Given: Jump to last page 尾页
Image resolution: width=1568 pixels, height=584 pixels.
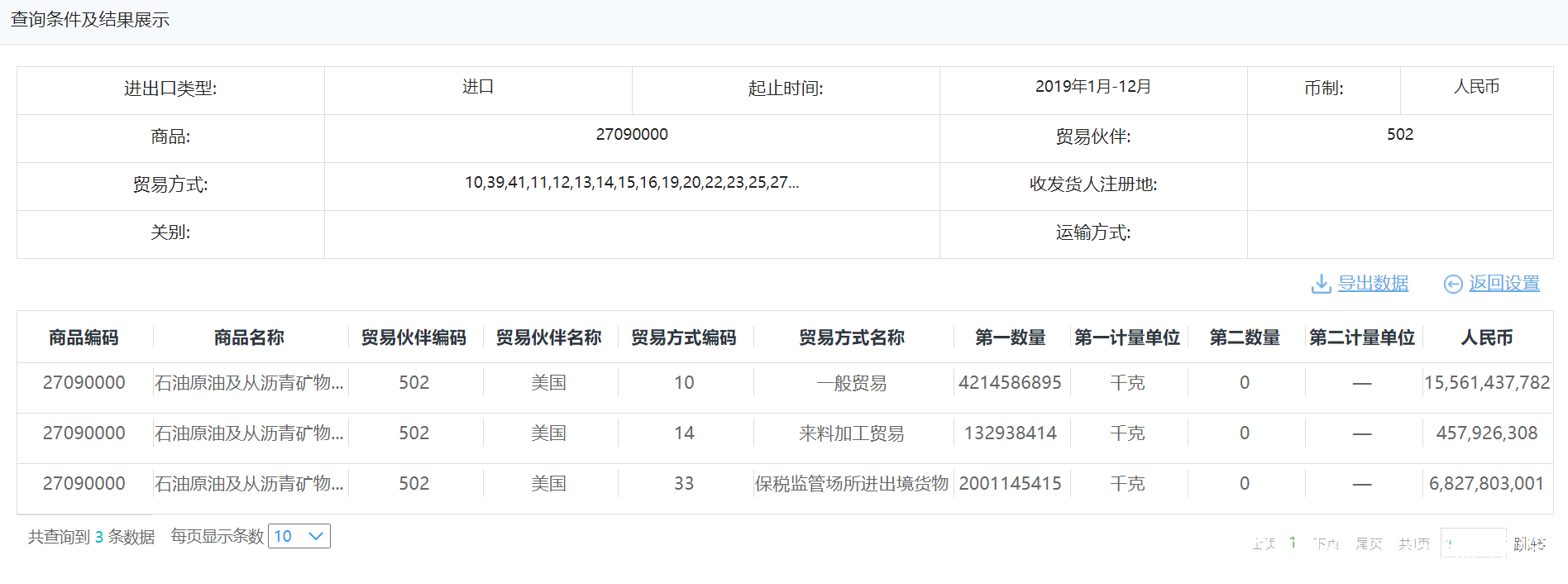Looking at the screenshot, I should (1369, 543).
